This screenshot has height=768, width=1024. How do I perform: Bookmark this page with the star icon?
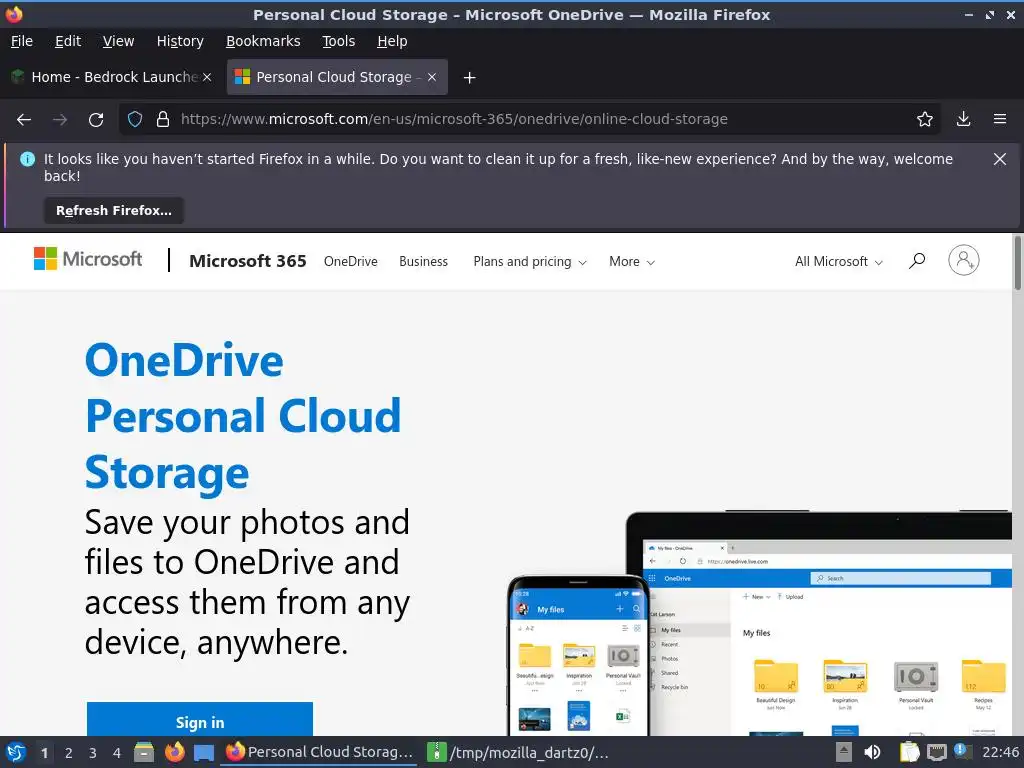click(925, 119)
